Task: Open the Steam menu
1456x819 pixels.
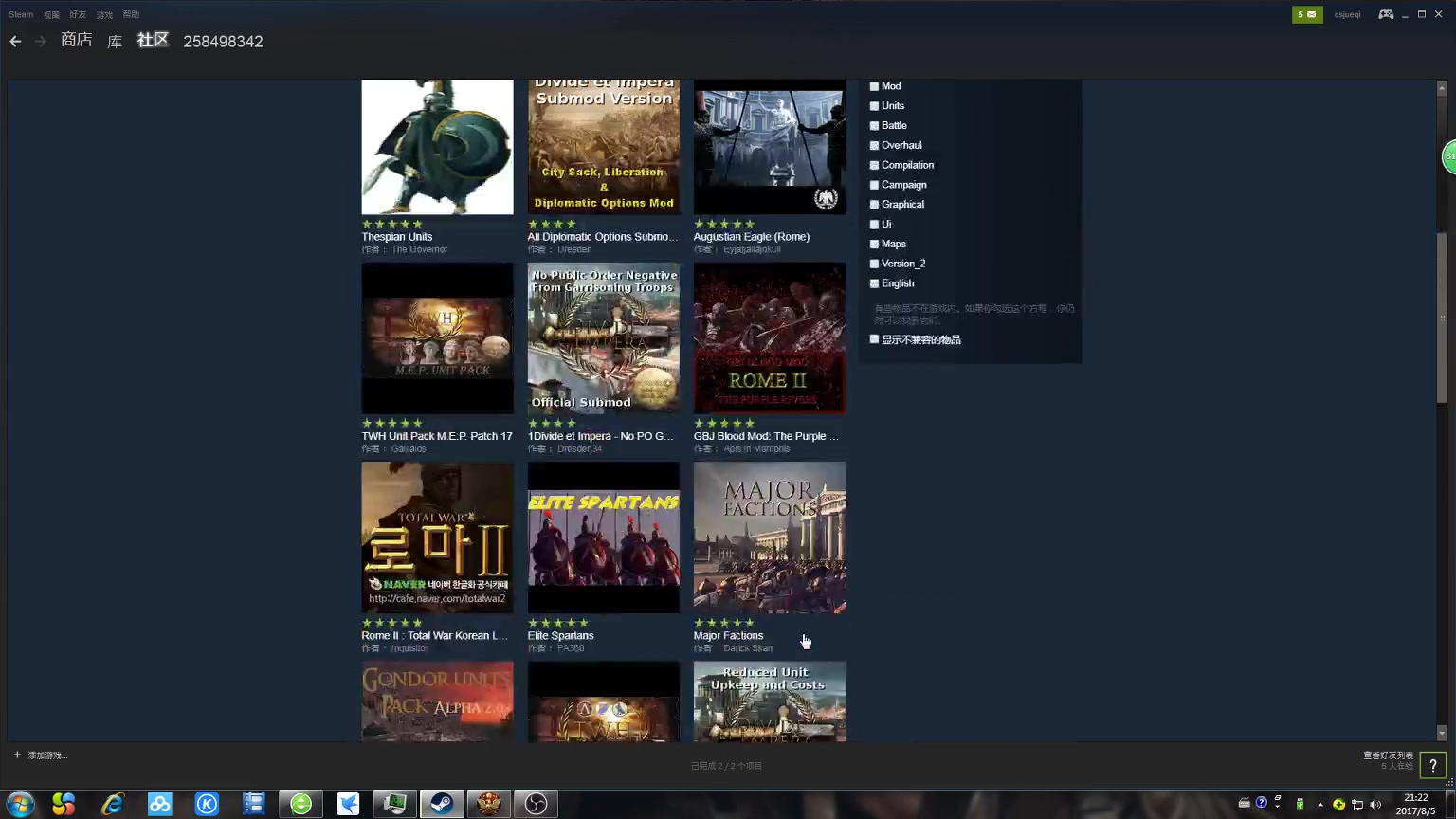Action: coord(21,14)
